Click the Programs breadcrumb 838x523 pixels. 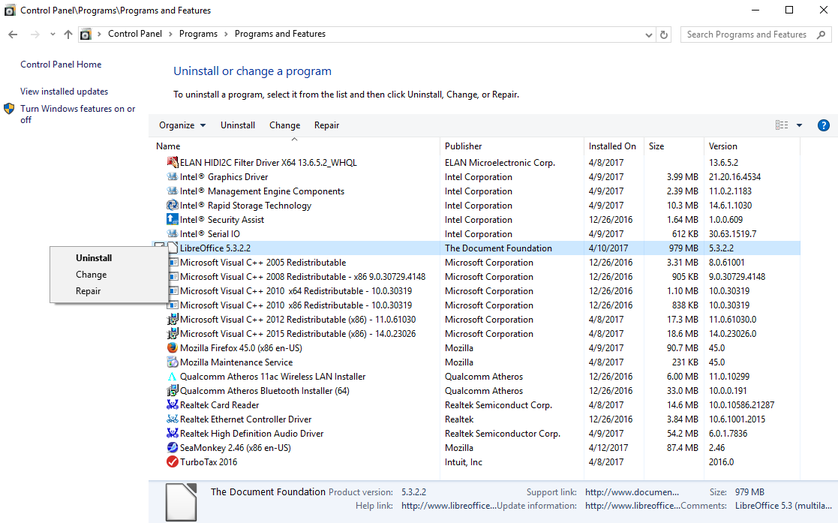click(x=198, y=34)
